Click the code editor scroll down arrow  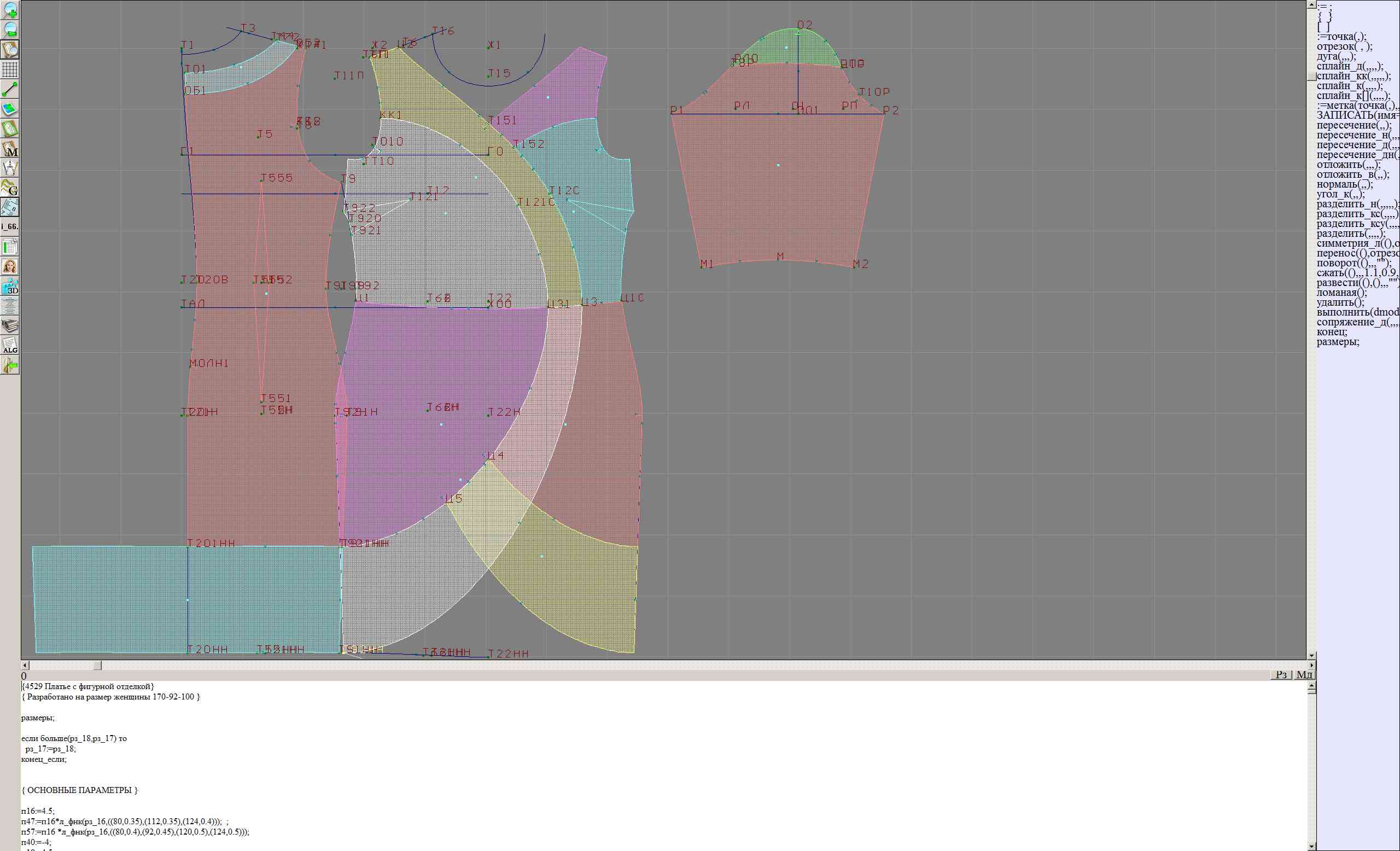coord(1311,847)
